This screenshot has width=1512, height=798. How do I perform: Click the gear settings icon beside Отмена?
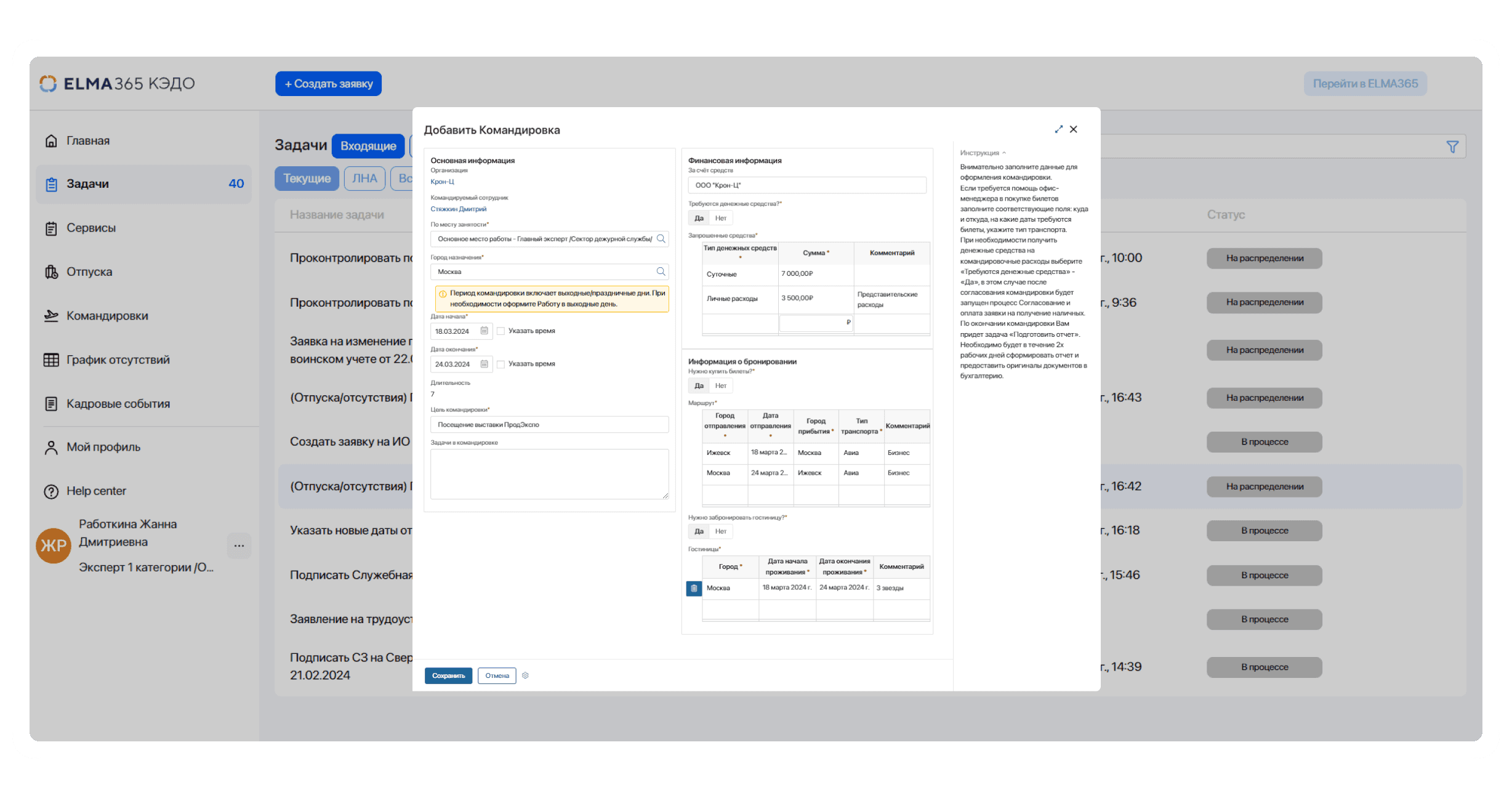(x=525, y=675)
